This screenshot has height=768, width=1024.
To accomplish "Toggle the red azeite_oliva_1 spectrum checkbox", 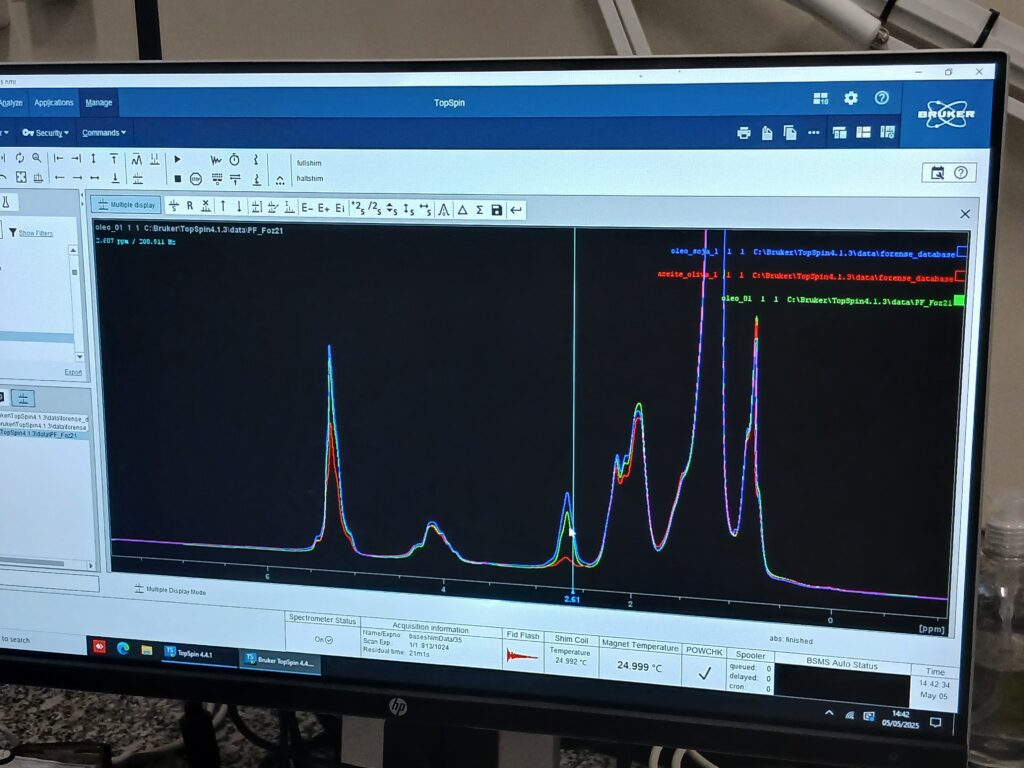I will 960,276.
